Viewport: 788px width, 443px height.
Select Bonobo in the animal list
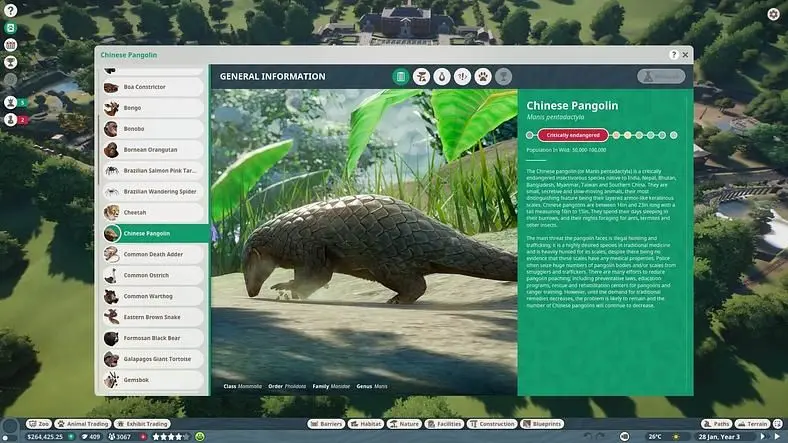(153, 129)
